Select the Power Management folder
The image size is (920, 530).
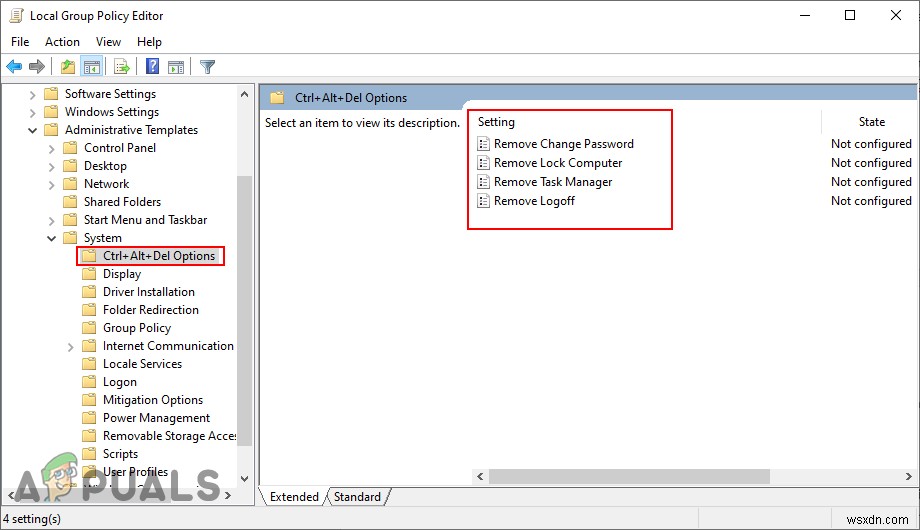click(x=157, y=418)
